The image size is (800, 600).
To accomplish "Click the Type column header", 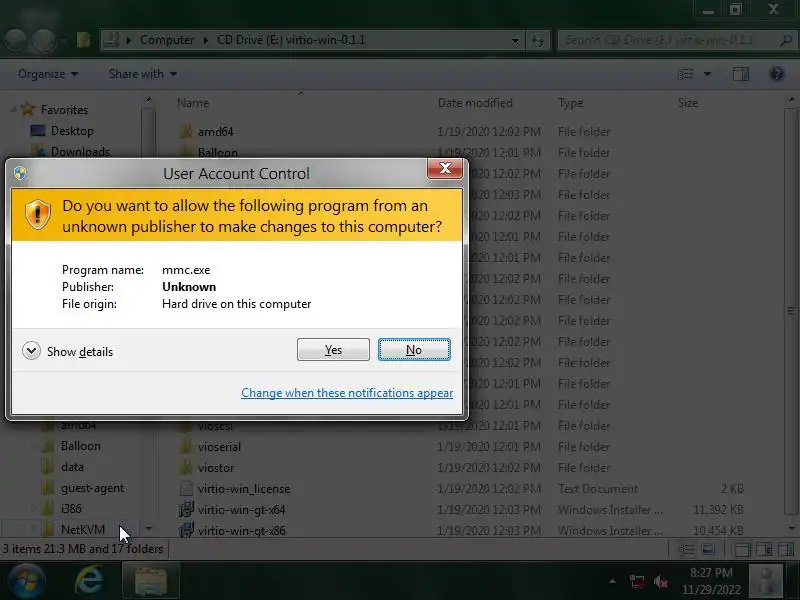I will [570, 103].
